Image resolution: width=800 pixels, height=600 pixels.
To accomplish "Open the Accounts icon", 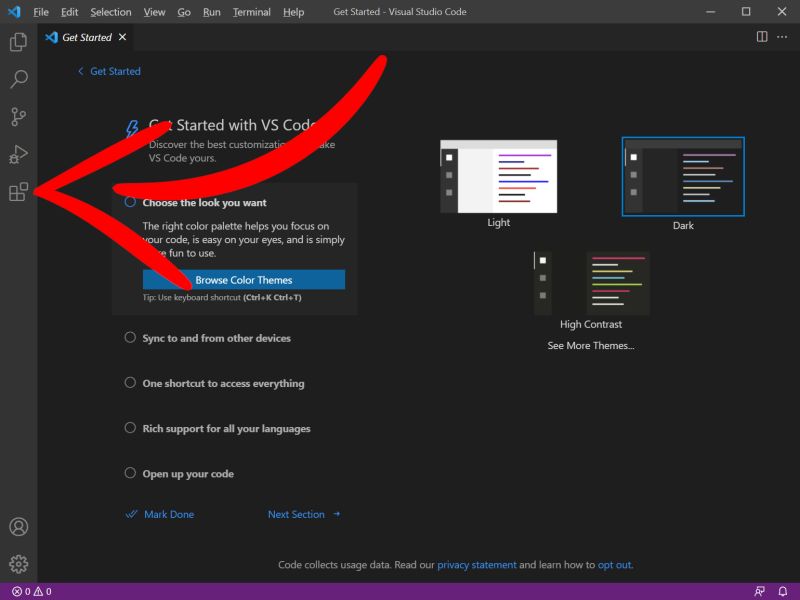I will 17,526.
